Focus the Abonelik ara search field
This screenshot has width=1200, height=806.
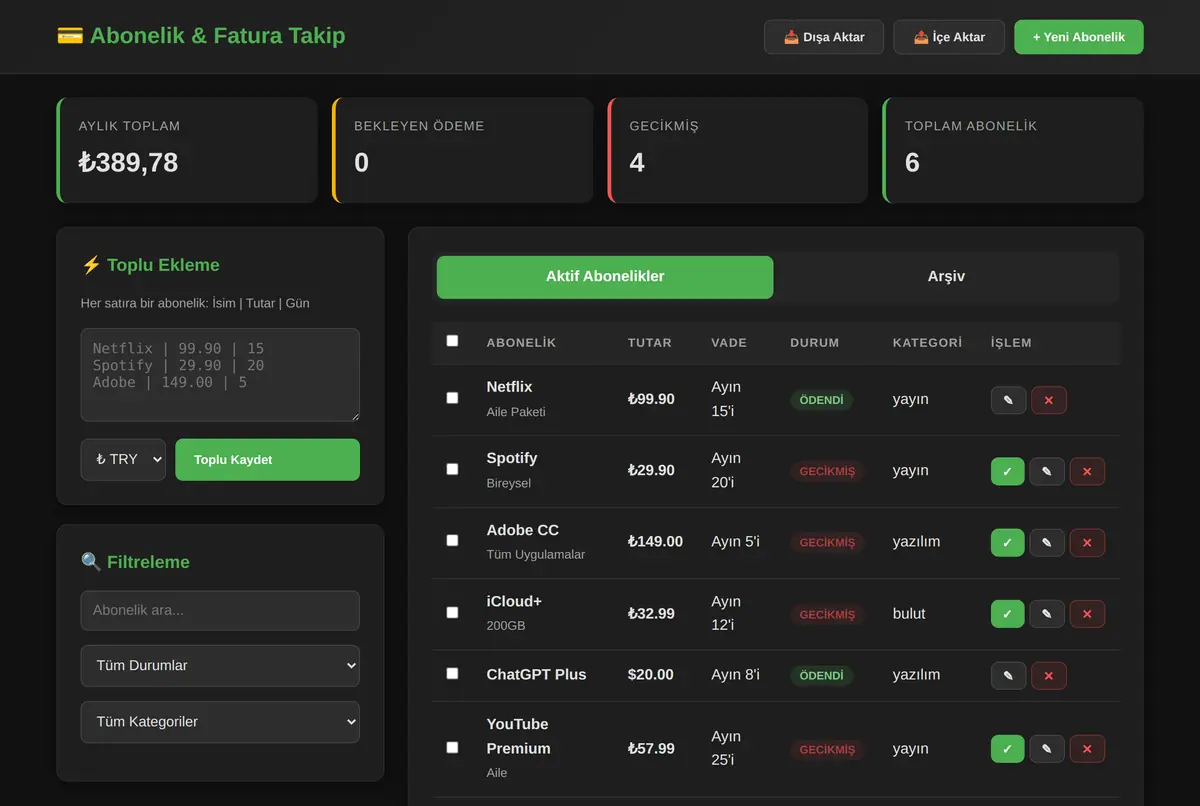[220, 611]
